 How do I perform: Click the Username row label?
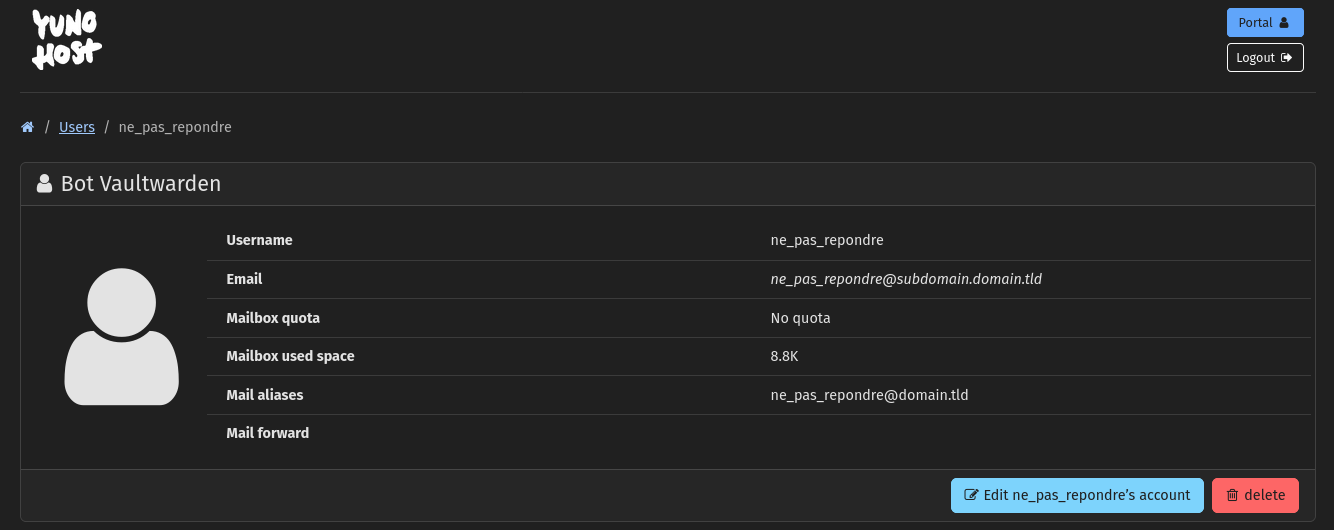click(x=259, y=240)
